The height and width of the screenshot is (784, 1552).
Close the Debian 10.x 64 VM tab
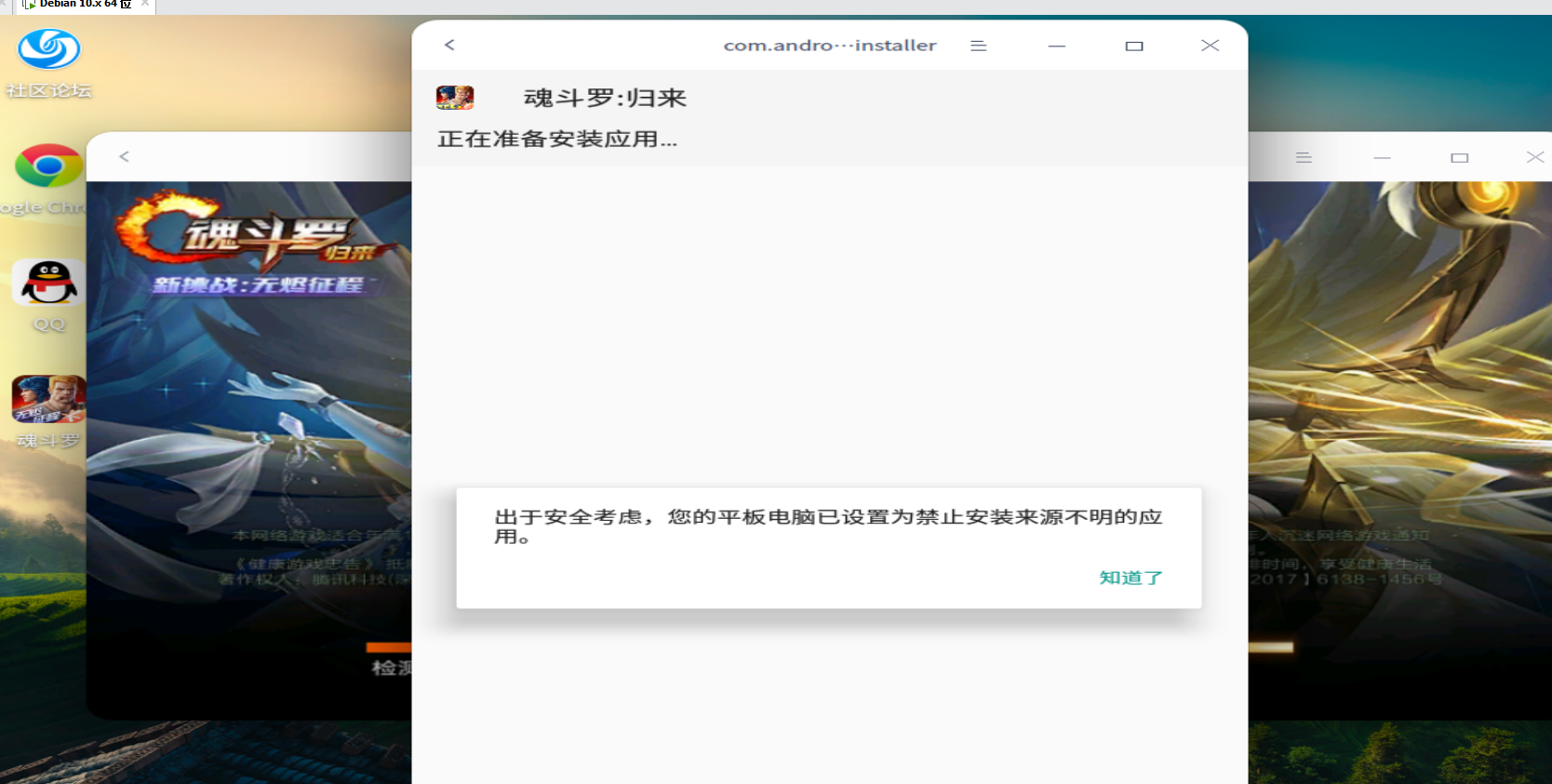click(x=145, y=4)
